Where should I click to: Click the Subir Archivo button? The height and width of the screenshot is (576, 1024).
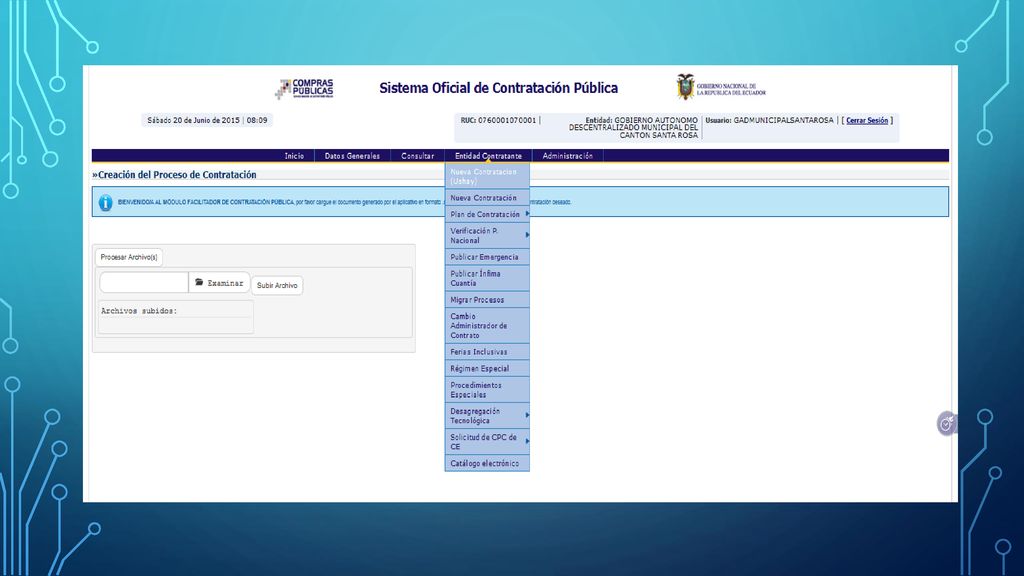pyautogui.click(x=277, y=285)
